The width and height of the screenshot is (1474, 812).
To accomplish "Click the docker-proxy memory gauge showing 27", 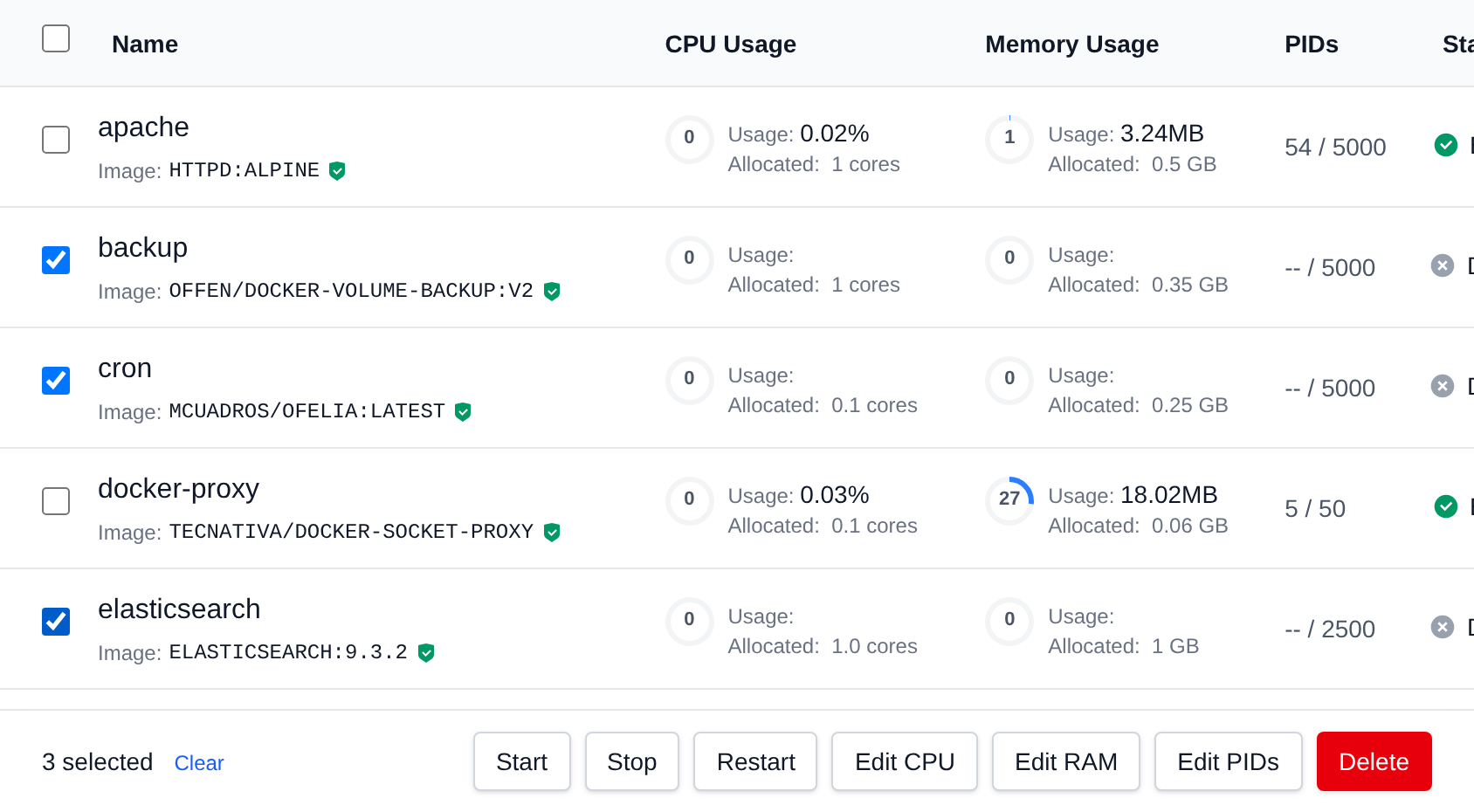I will pyautogui.click(x=1009, y=501).
